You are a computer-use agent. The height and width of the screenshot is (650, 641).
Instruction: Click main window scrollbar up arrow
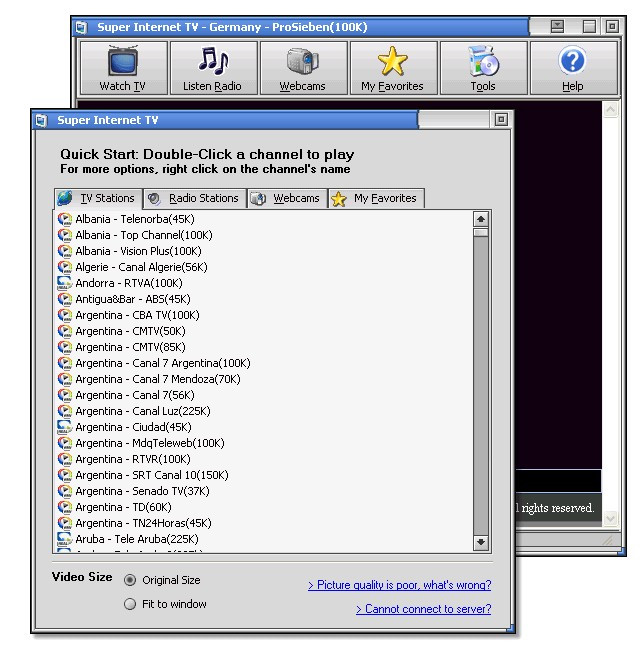coord(611,110)
